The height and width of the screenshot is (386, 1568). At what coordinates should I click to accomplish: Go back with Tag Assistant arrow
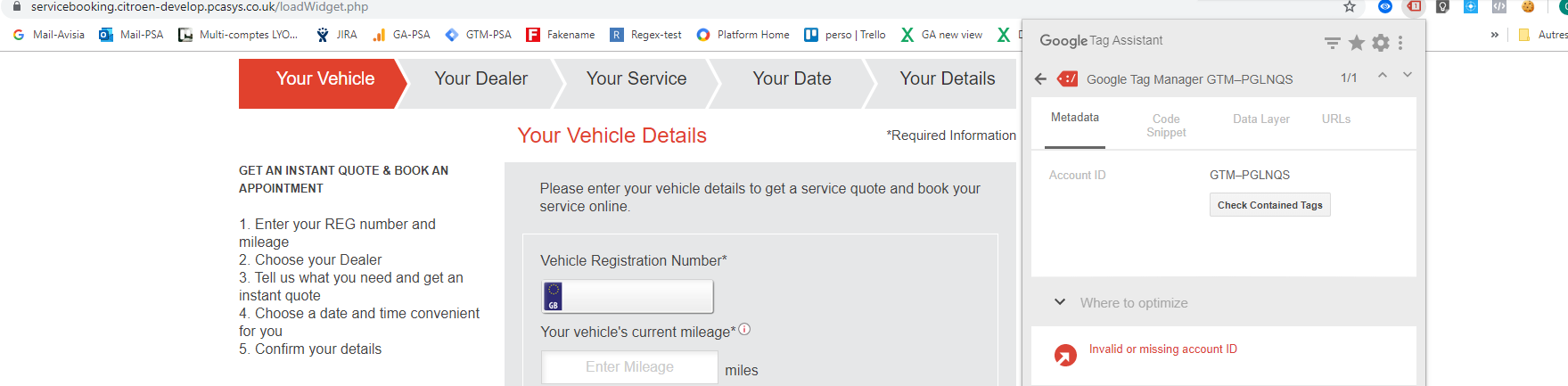click(1040, 79)
